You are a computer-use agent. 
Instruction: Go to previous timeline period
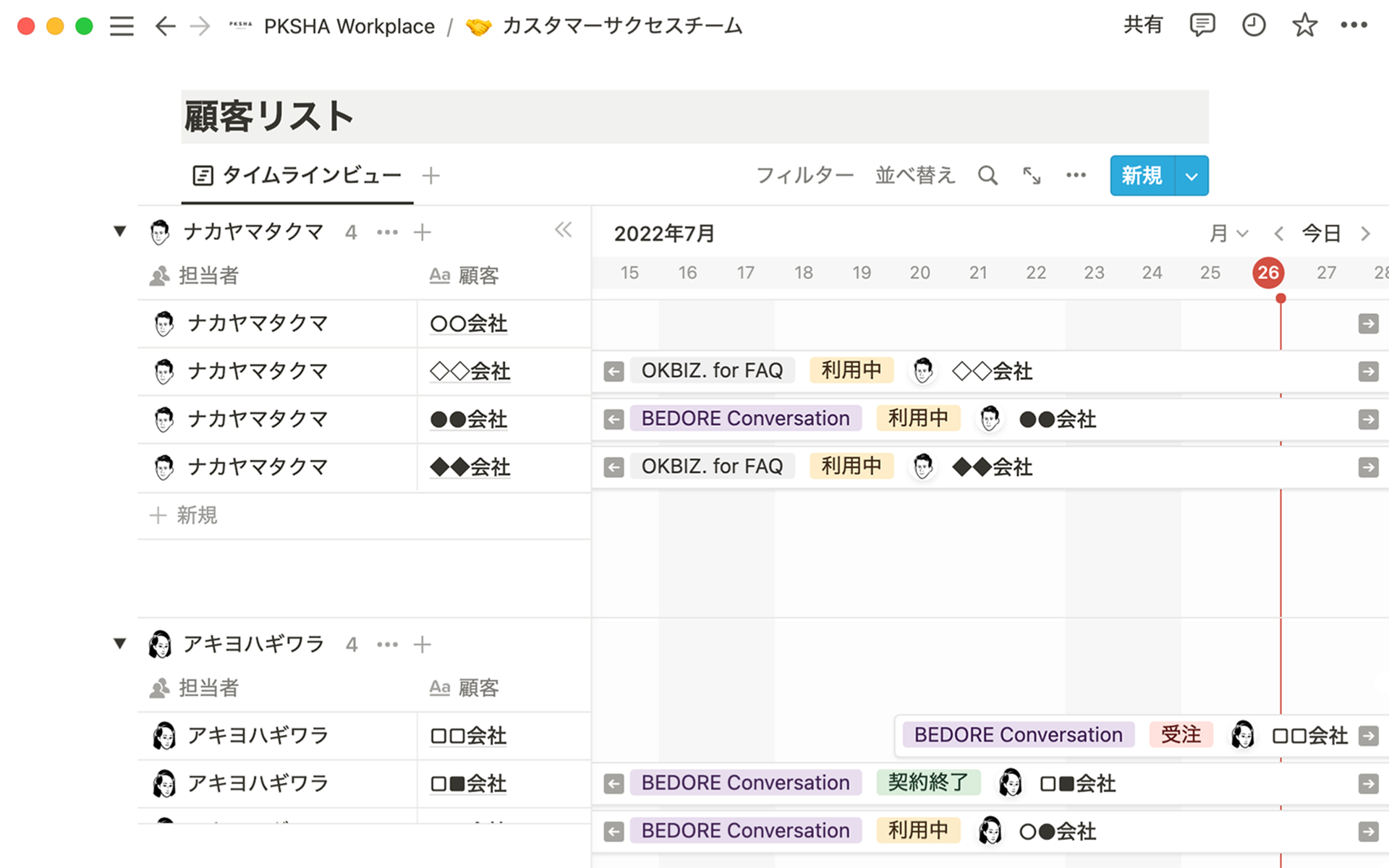point(1279,234)
